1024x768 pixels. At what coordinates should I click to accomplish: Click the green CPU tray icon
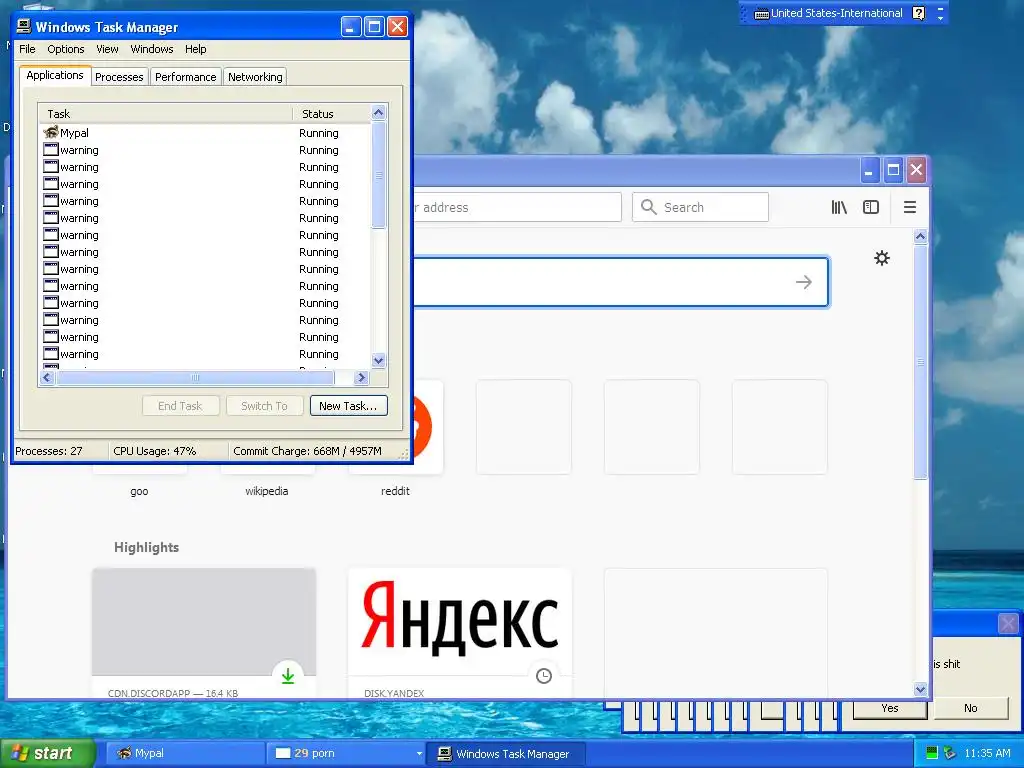[x=932, y=753]
